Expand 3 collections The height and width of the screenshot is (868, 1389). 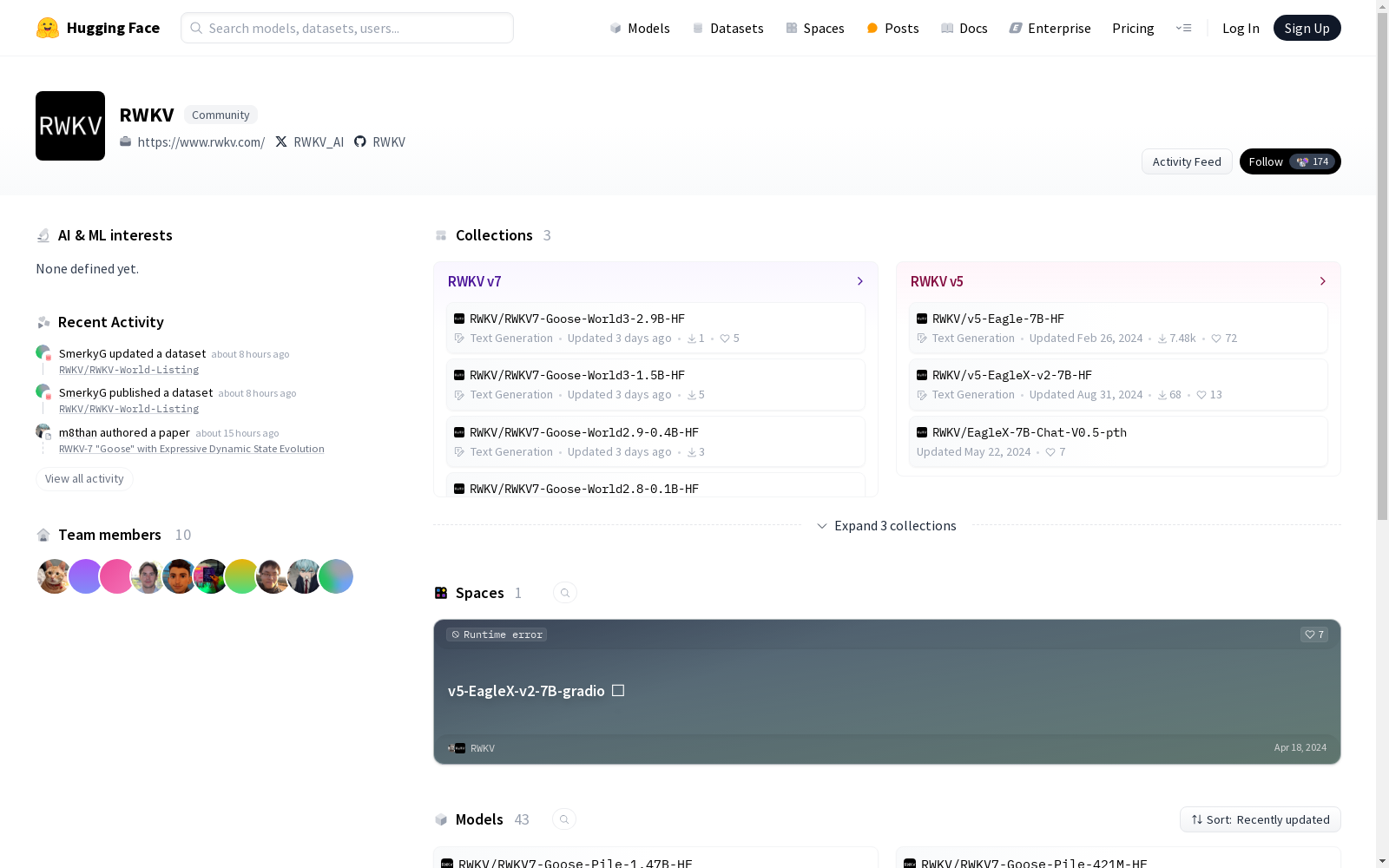pyautogui.click(x=886, y=526)
